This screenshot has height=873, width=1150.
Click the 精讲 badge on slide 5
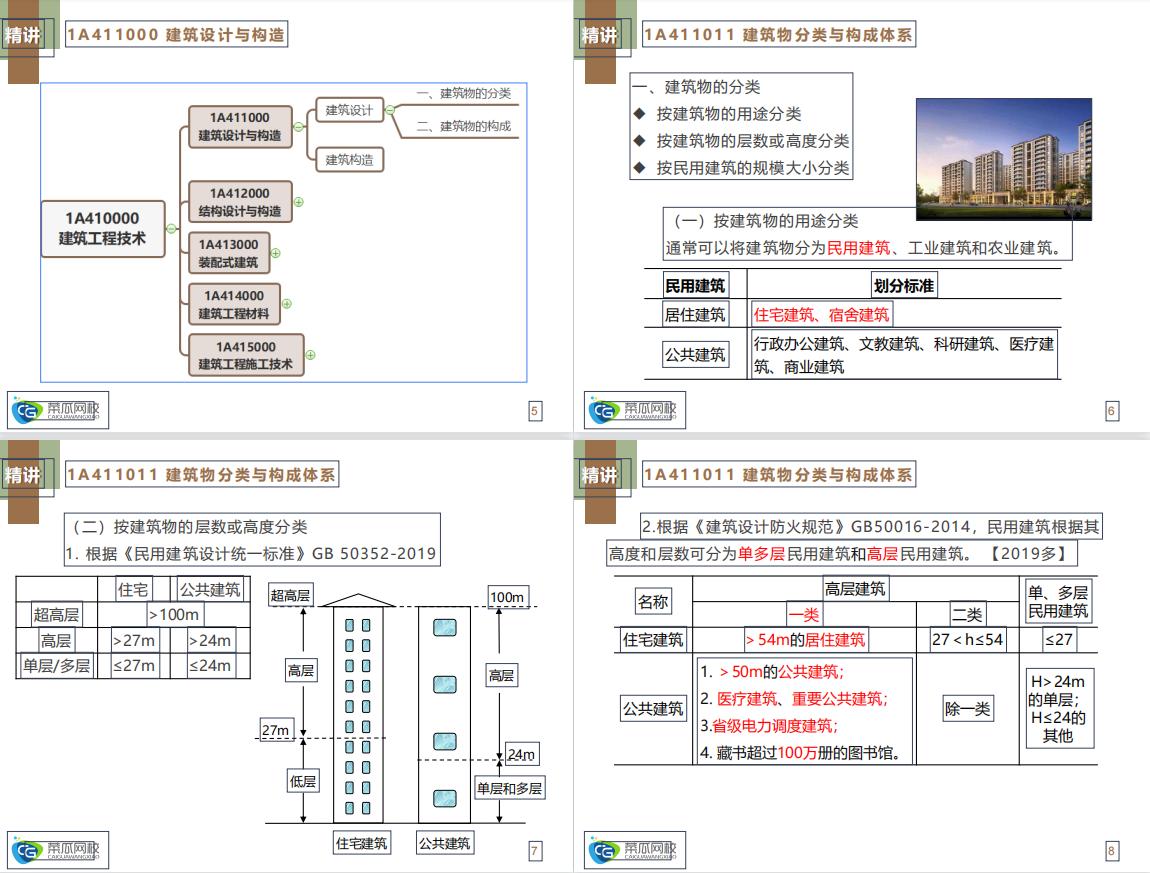(x=23, y=33)
